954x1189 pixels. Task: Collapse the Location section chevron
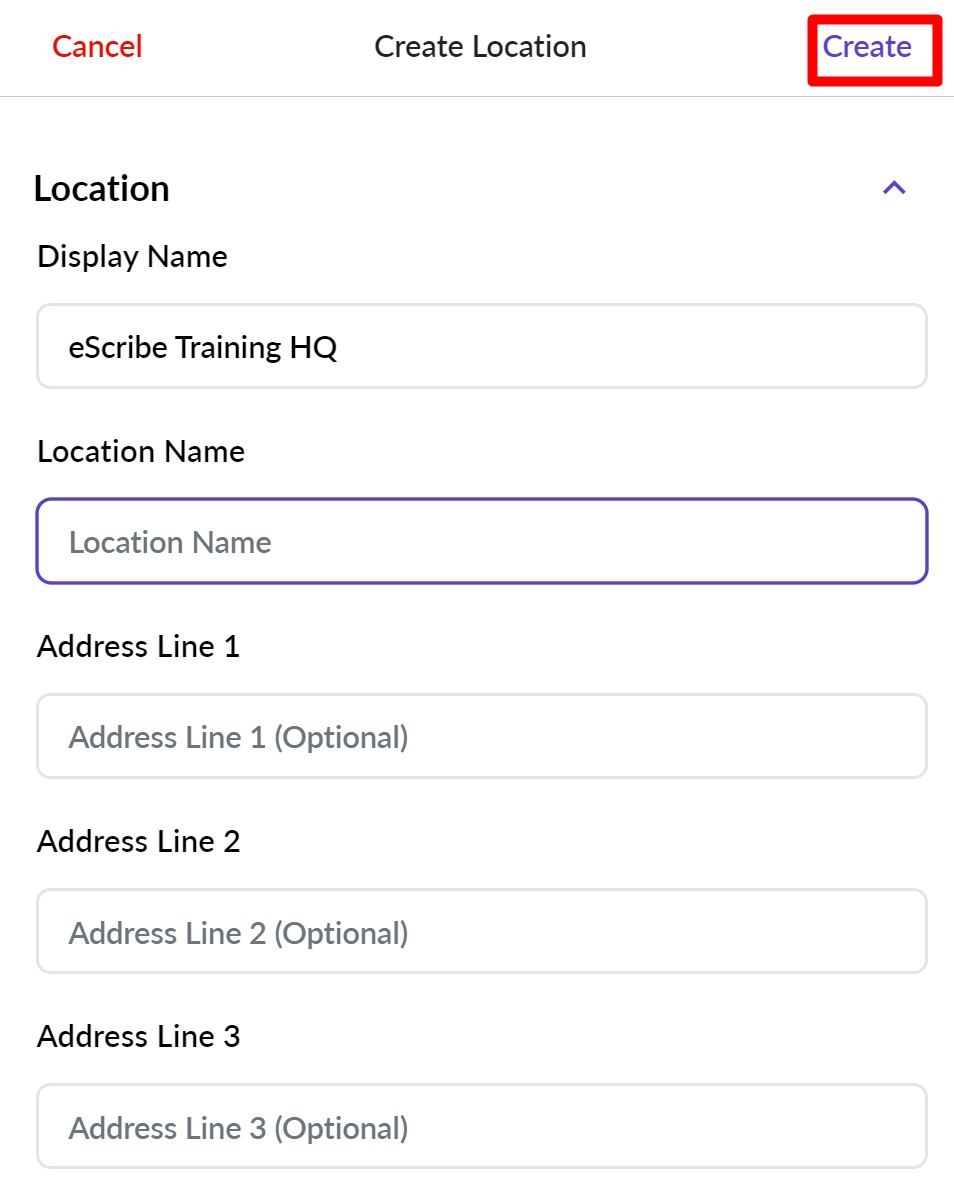pos(894,188)
